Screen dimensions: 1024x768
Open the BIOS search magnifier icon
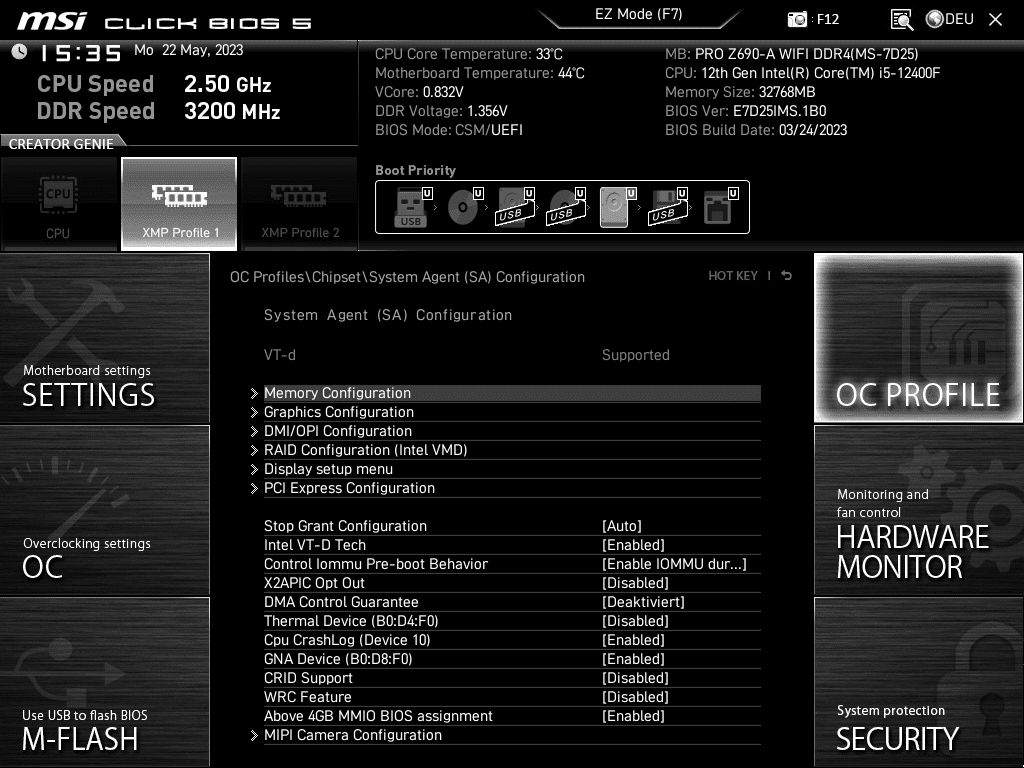coord(901,20)
